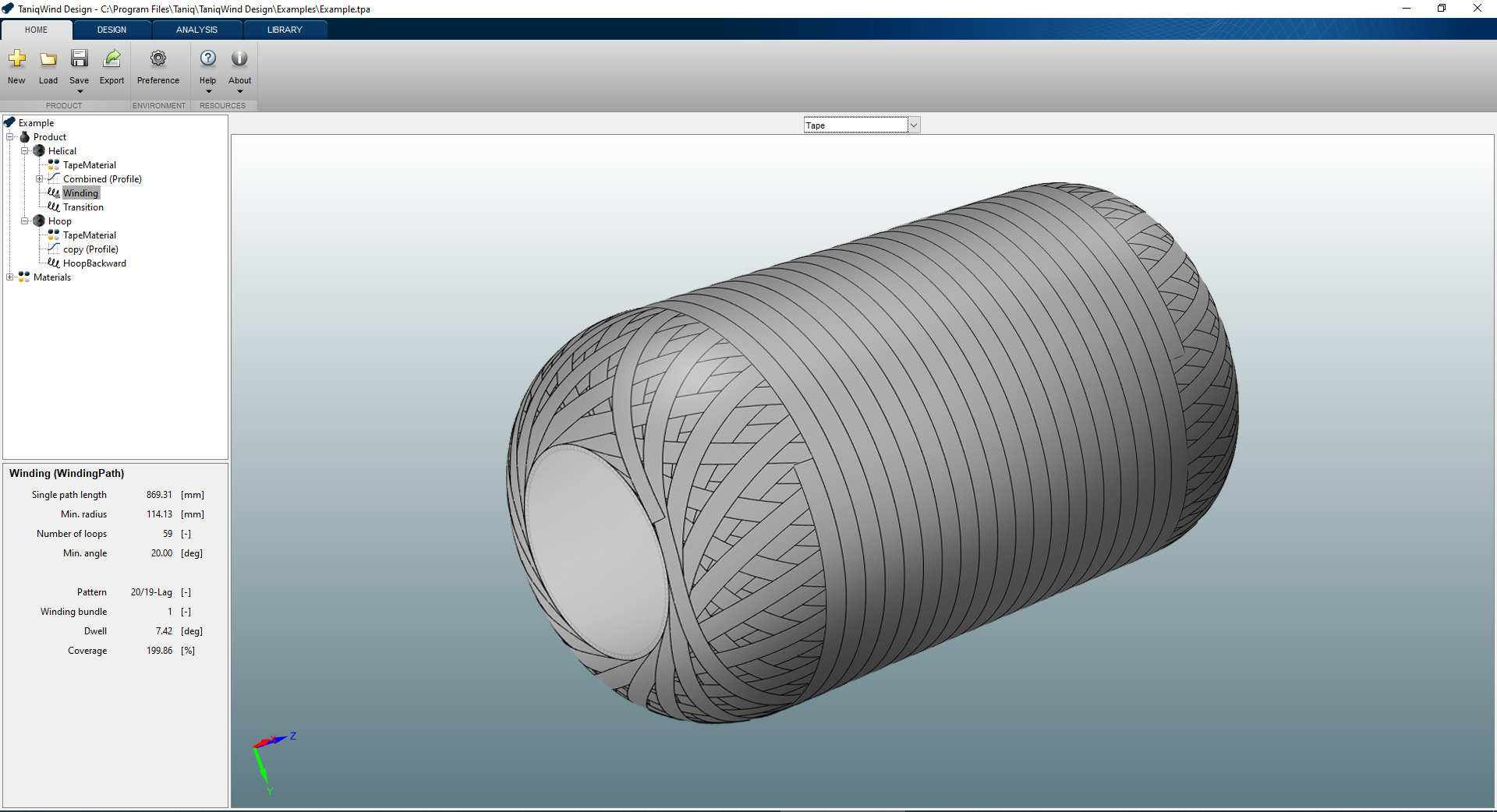Click the Winding coil icon

(54, 192)
